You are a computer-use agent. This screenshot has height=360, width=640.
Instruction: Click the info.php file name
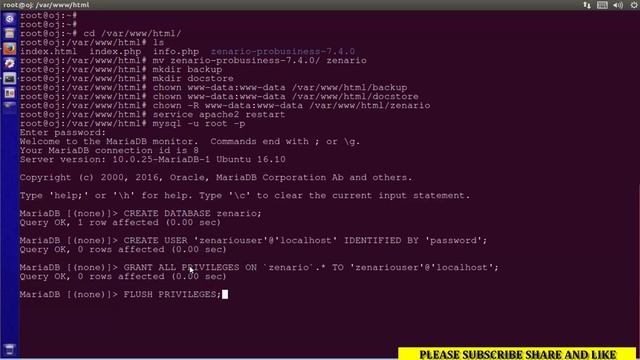(176, 51)
